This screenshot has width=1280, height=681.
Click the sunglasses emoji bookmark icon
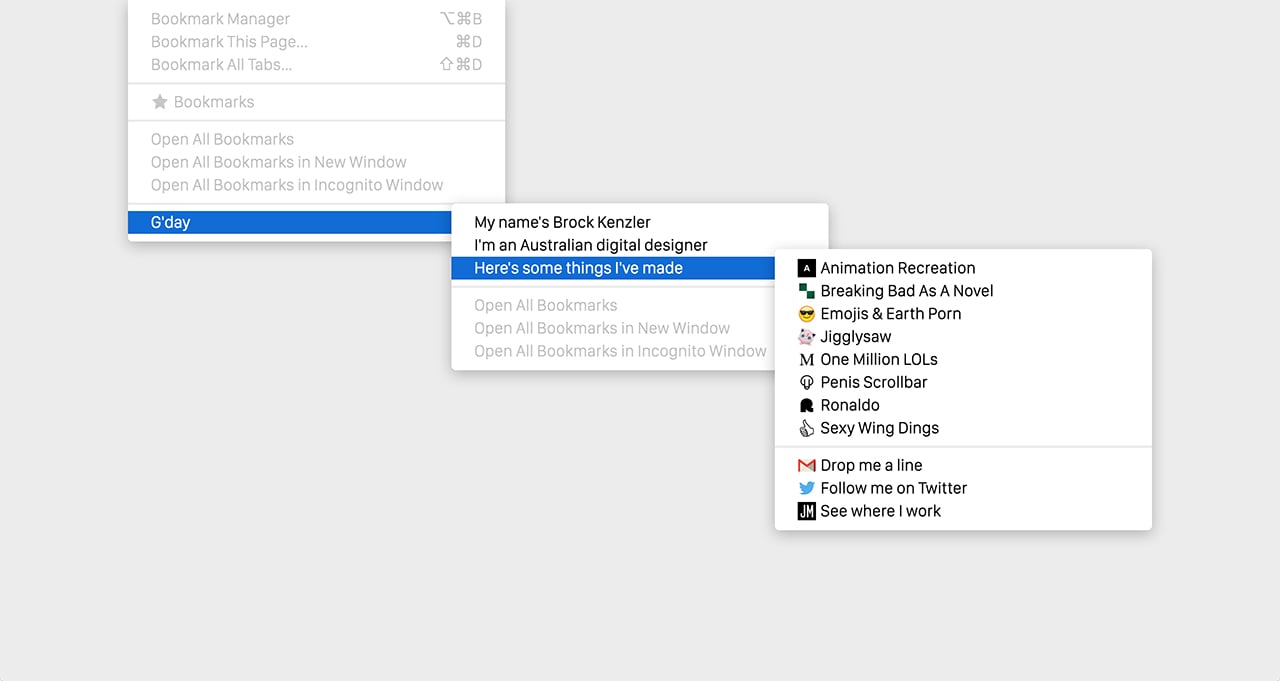coord(806,314)
